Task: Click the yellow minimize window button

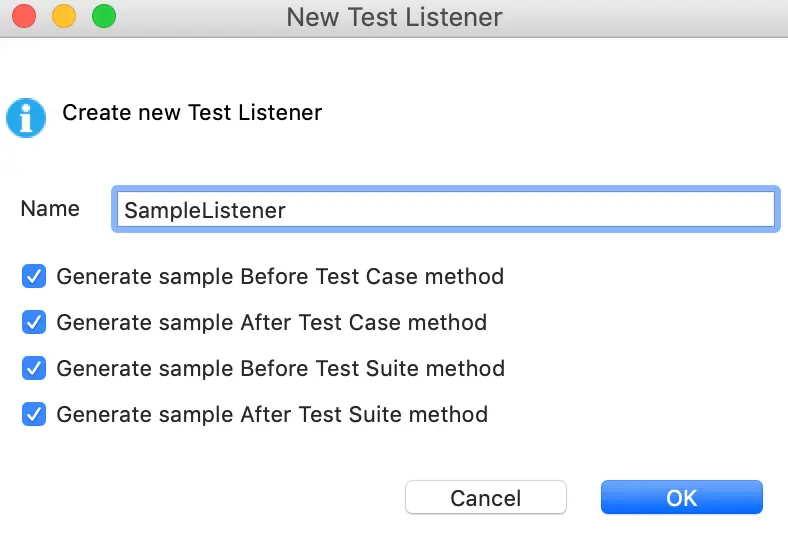Action: pos(63,17)
